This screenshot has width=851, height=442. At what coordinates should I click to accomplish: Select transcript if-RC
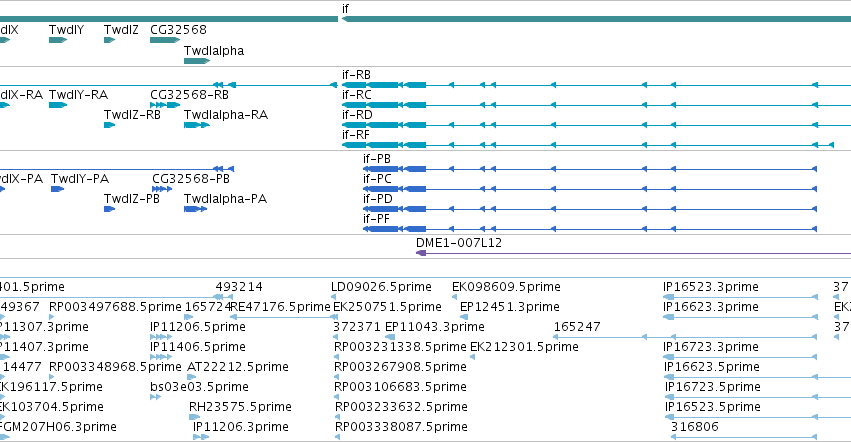coord(357,95)
